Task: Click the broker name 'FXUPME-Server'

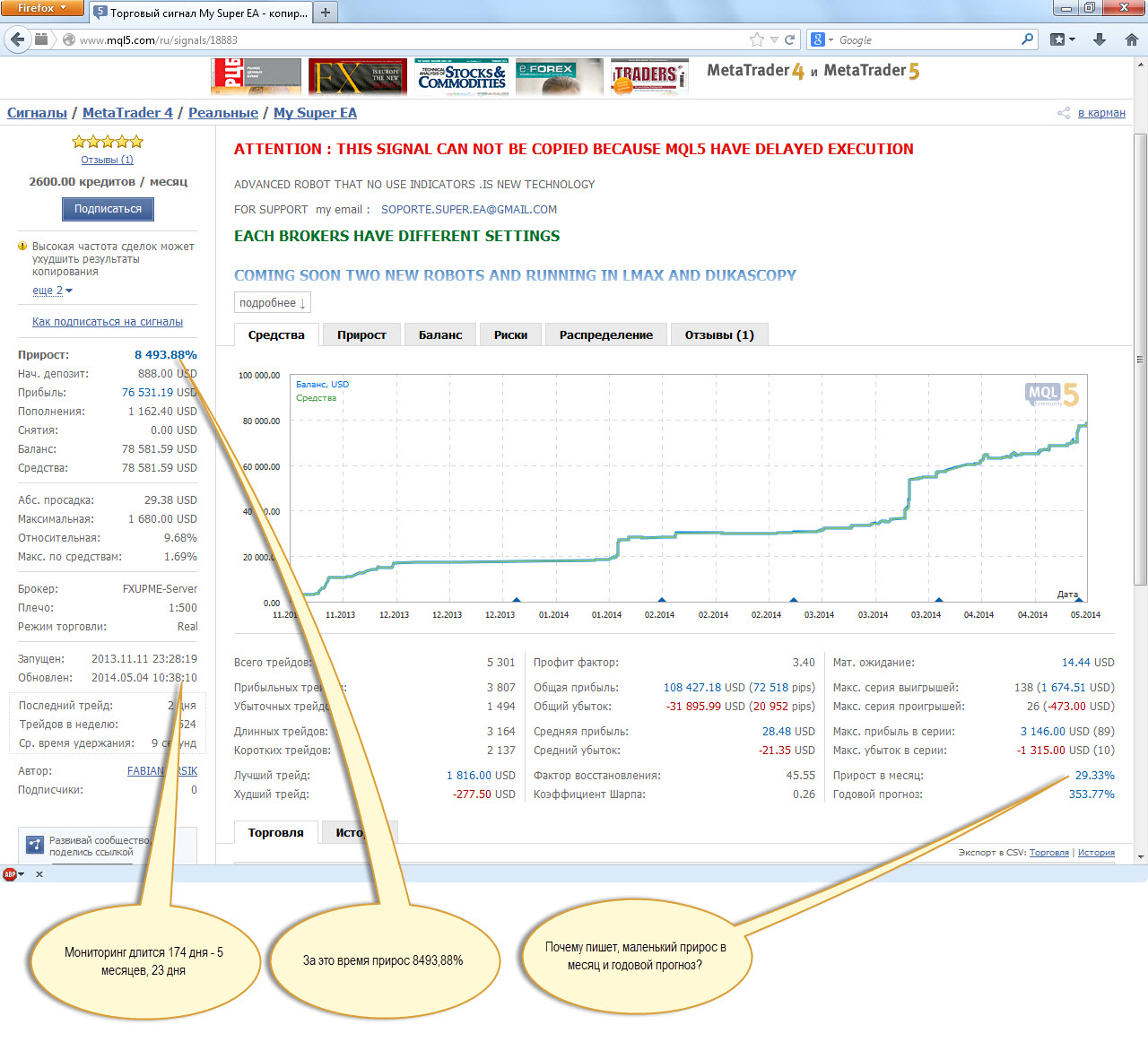Action: coord(160,589)
